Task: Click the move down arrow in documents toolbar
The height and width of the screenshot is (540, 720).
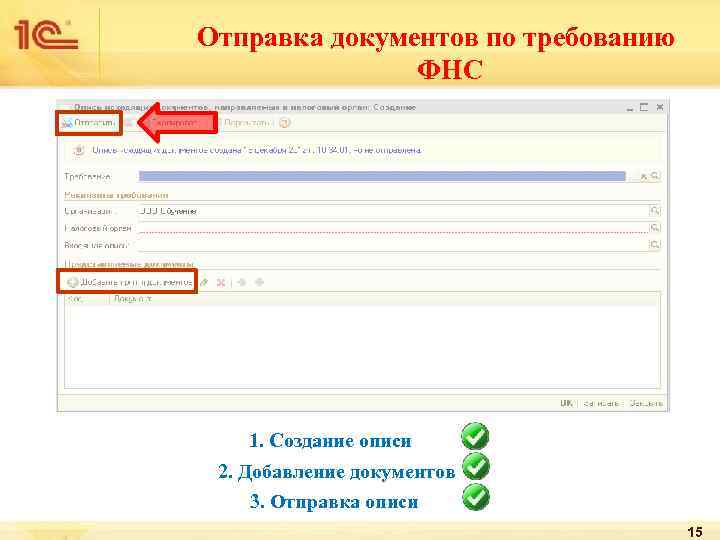Action: tap(259, 282)
